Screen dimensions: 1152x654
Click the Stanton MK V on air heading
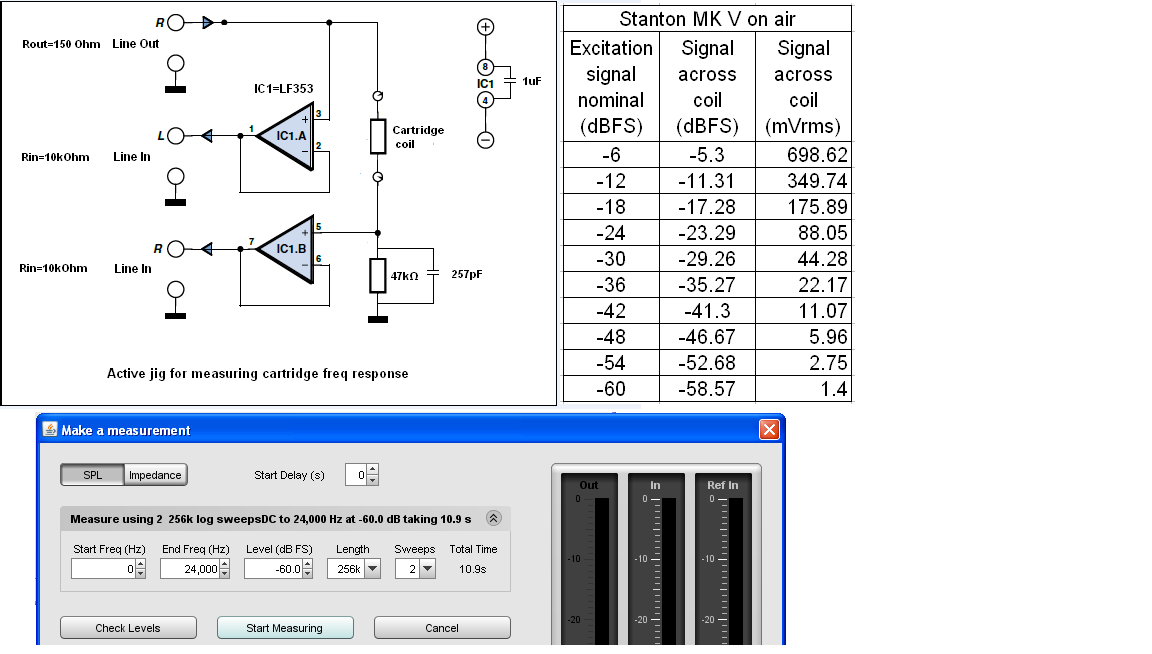pyautogui.click(x=708, y=19)
